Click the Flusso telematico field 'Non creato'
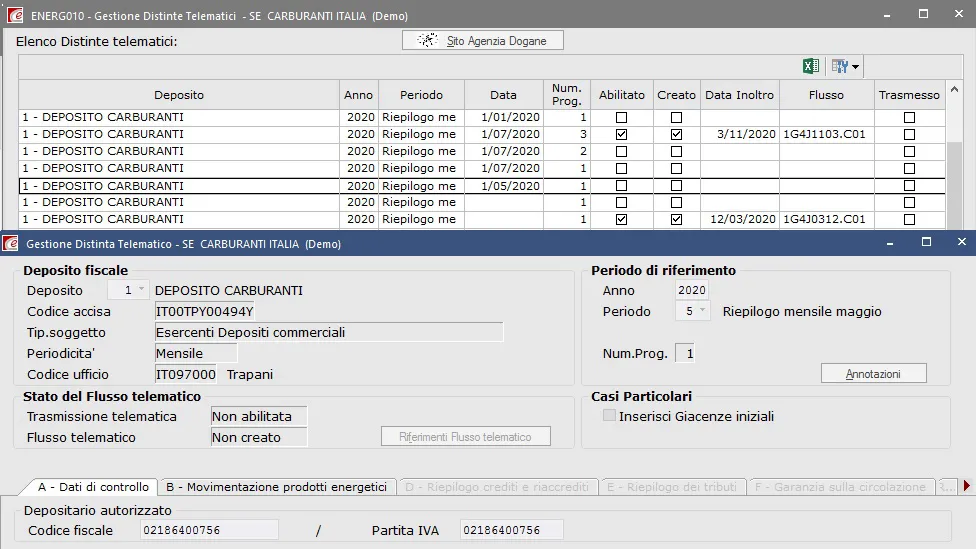 click(259, 438)
